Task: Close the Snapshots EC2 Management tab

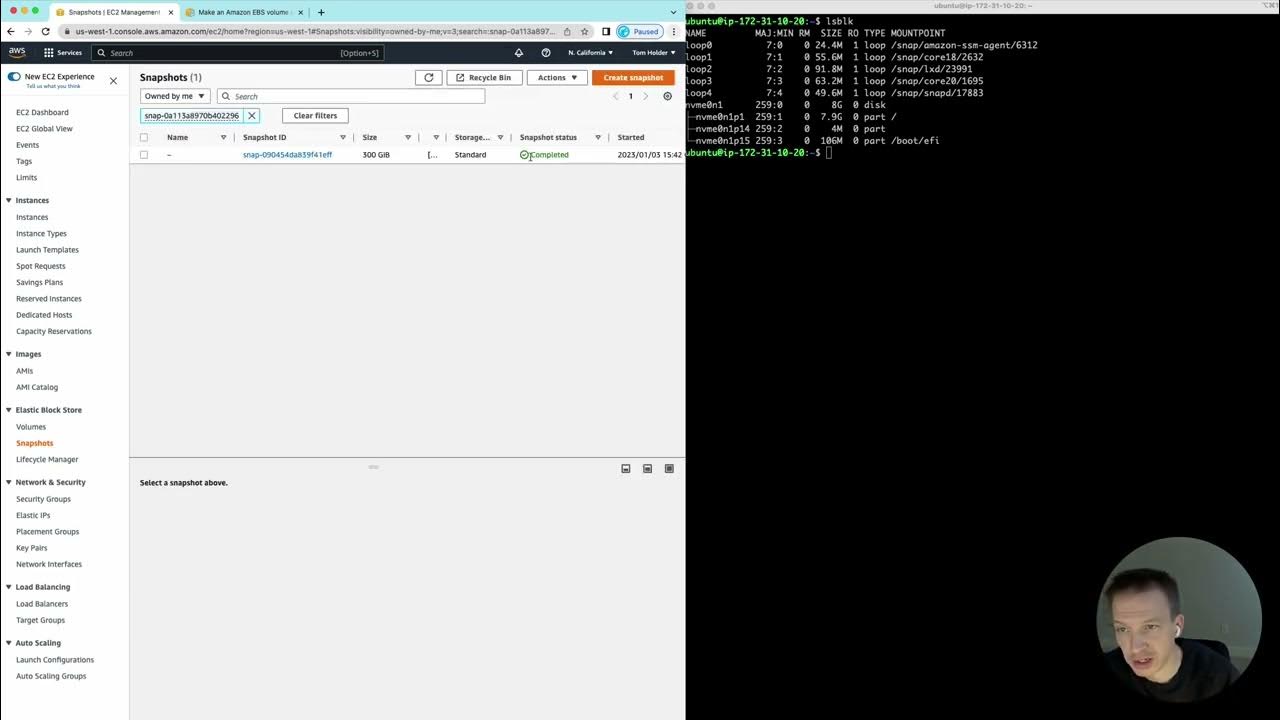Action: [171, 12]
